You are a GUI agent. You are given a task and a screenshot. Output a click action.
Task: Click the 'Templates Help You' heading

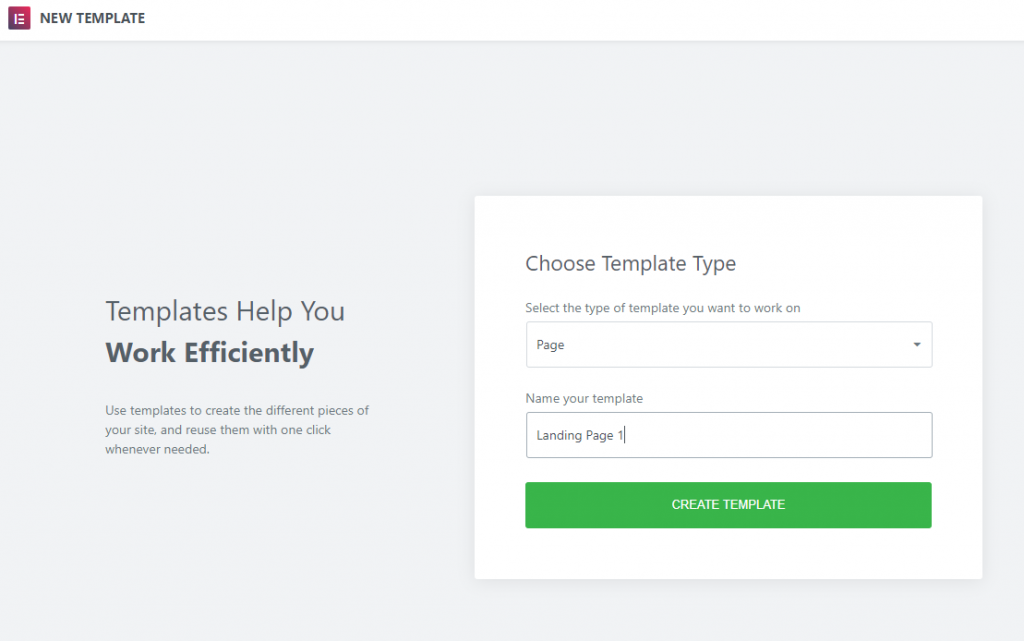[x=225, y=311]
